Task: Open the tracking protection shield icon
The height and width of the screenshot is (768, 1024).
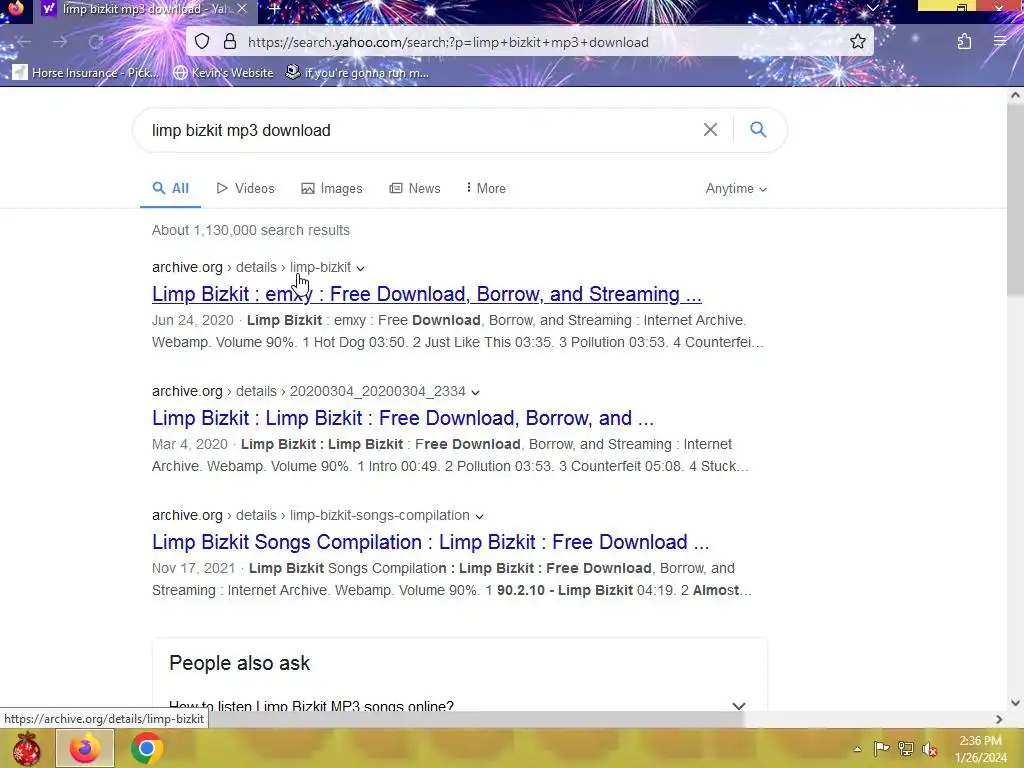Action: coord(202,42)
